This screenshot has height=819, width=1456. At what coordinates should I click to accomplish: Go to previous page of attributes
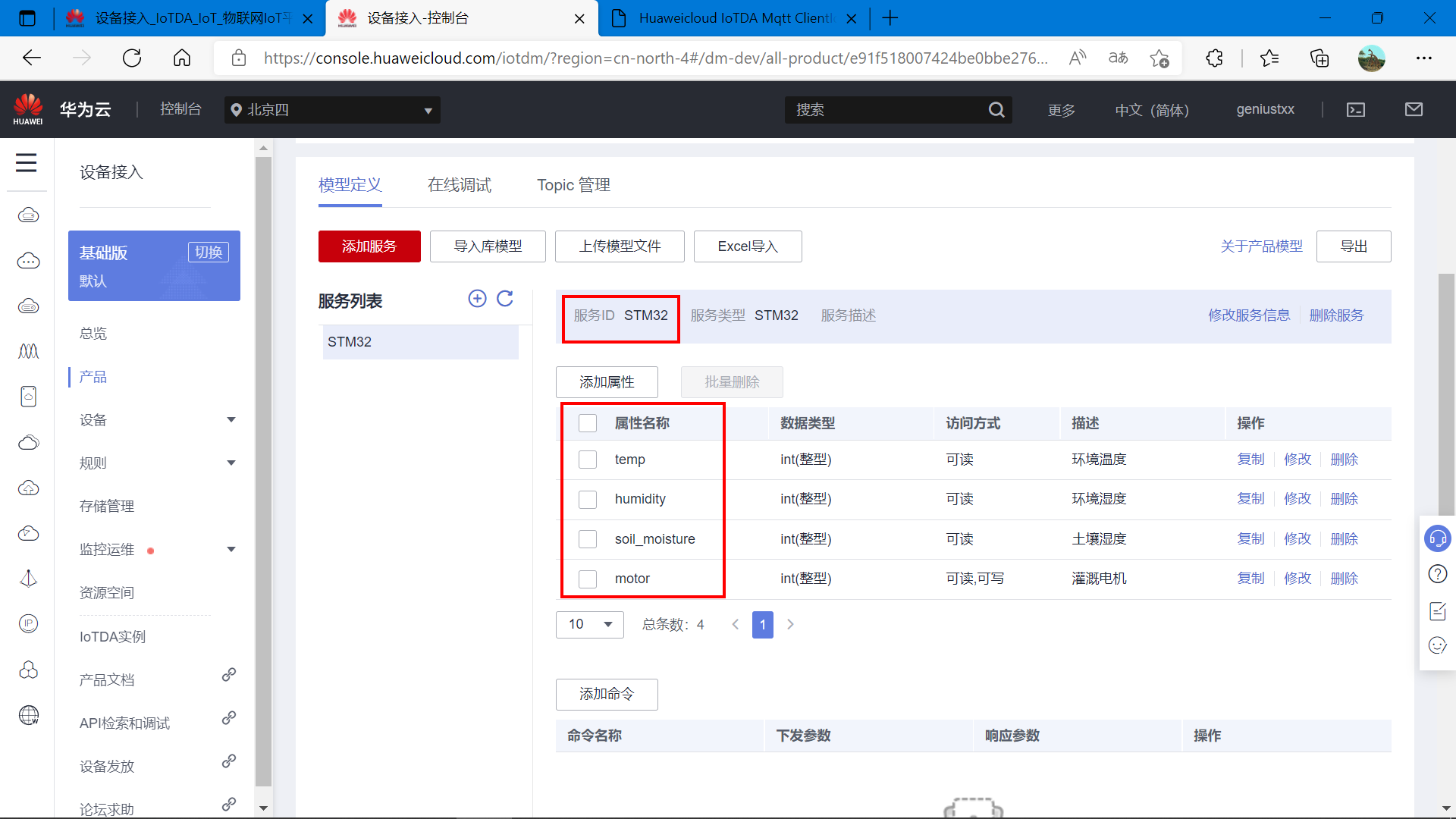(735, 624)
